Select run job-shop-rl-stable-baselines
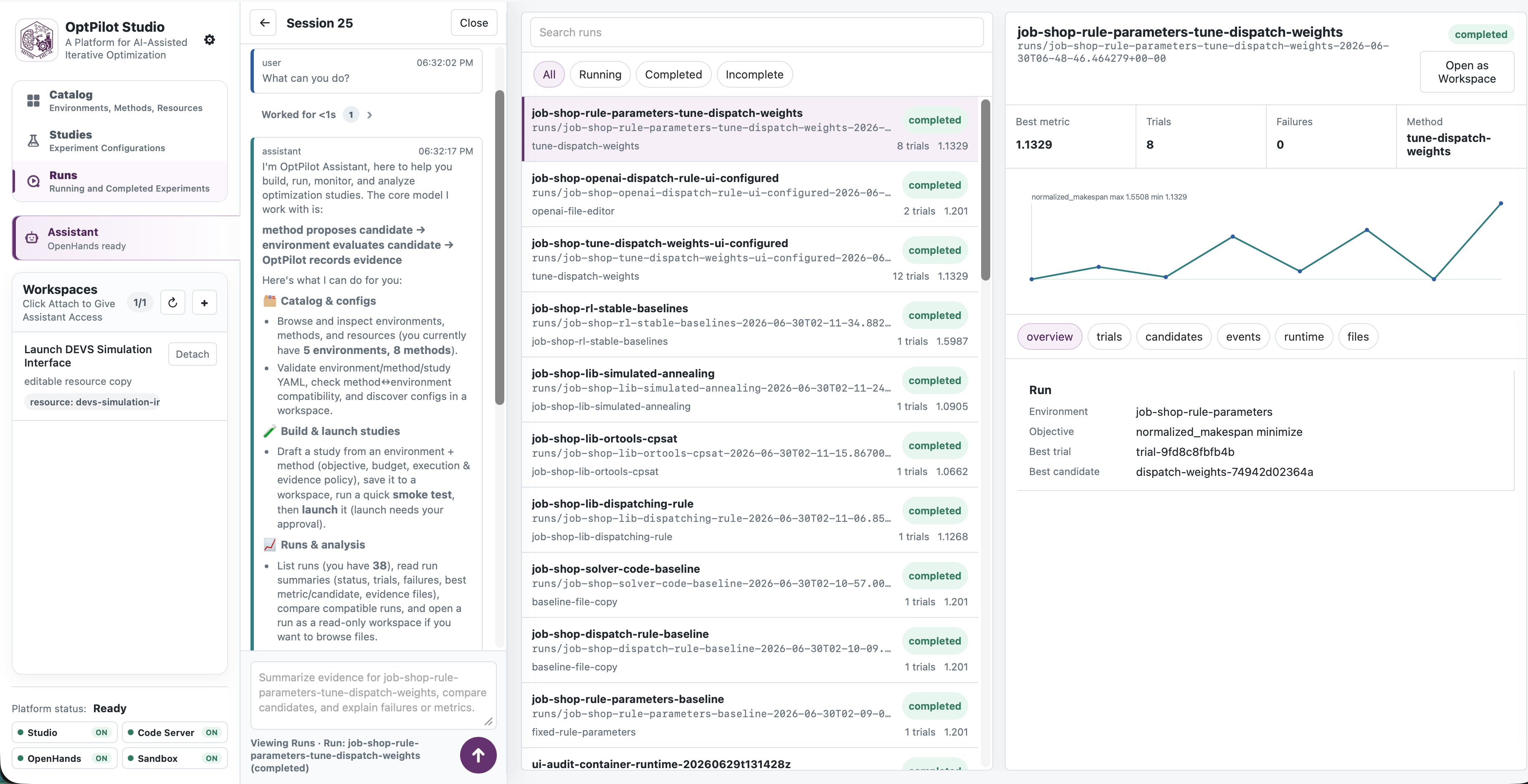Screen dimensions: 1528x784 tap(750, 324)
